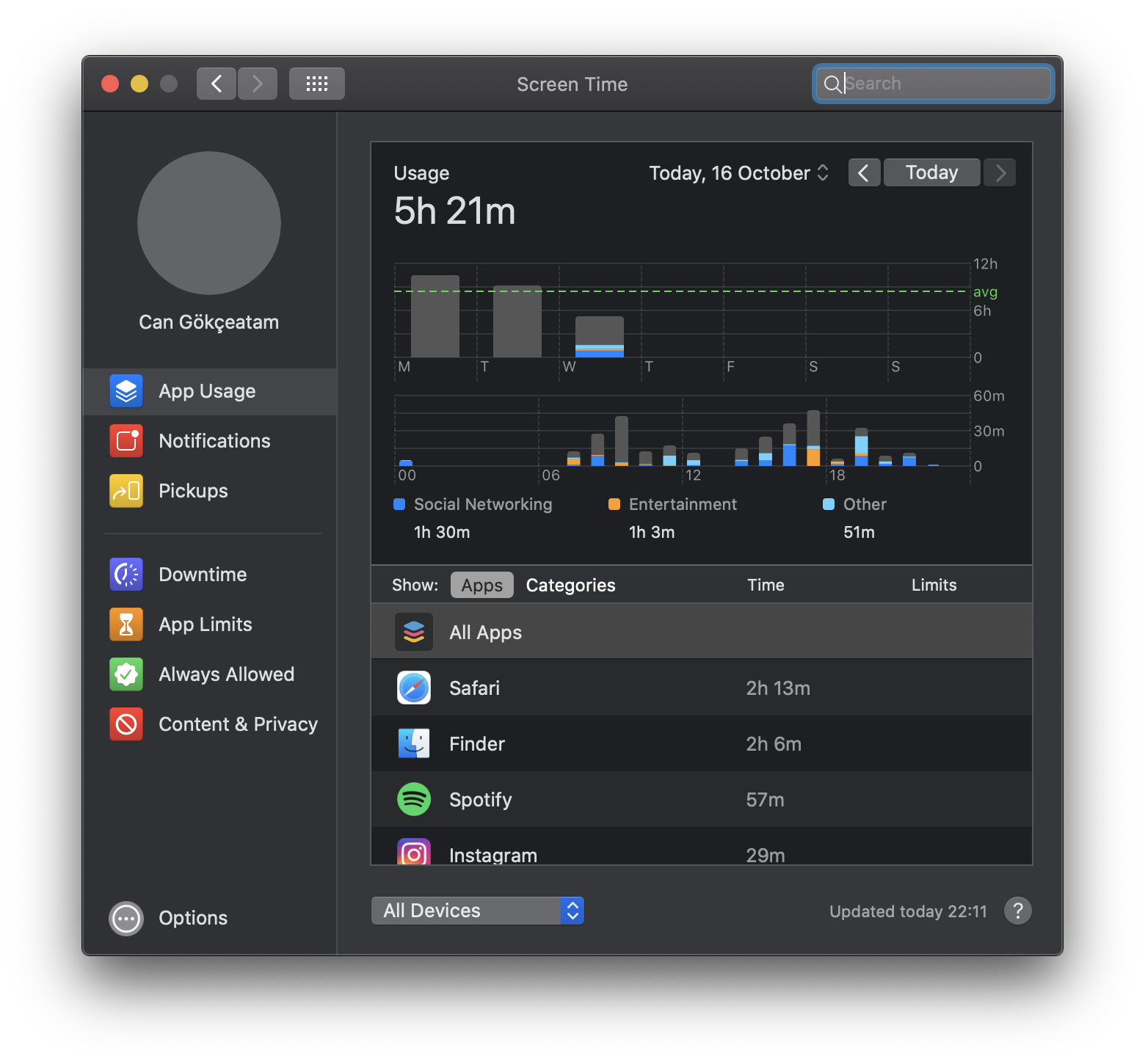
Task: Click the Can Gökçeatam user name
Action: (x=209, y=322)
